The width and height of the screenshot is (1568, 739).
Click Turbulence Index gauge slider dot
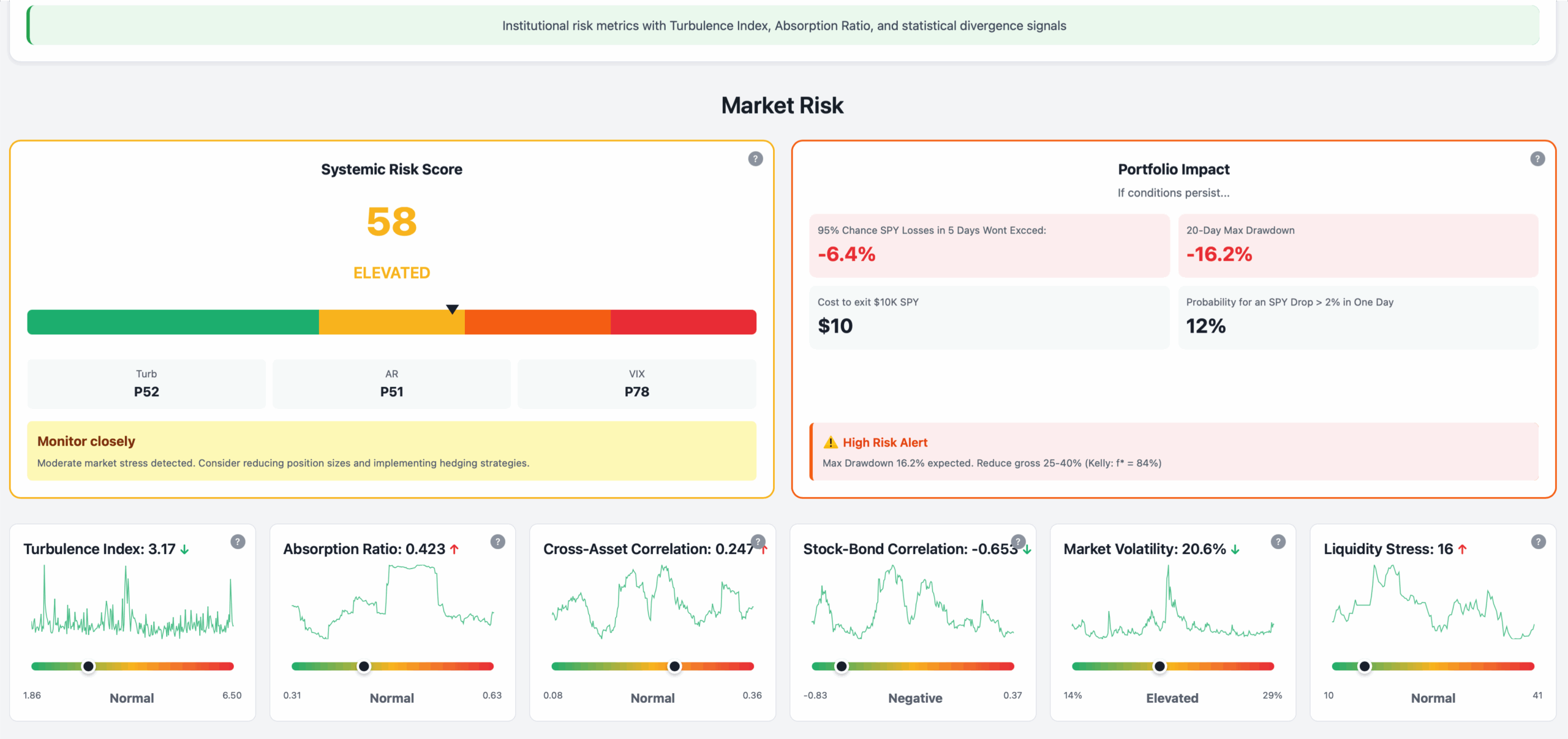pyautogui.click(x=89, y=666)
